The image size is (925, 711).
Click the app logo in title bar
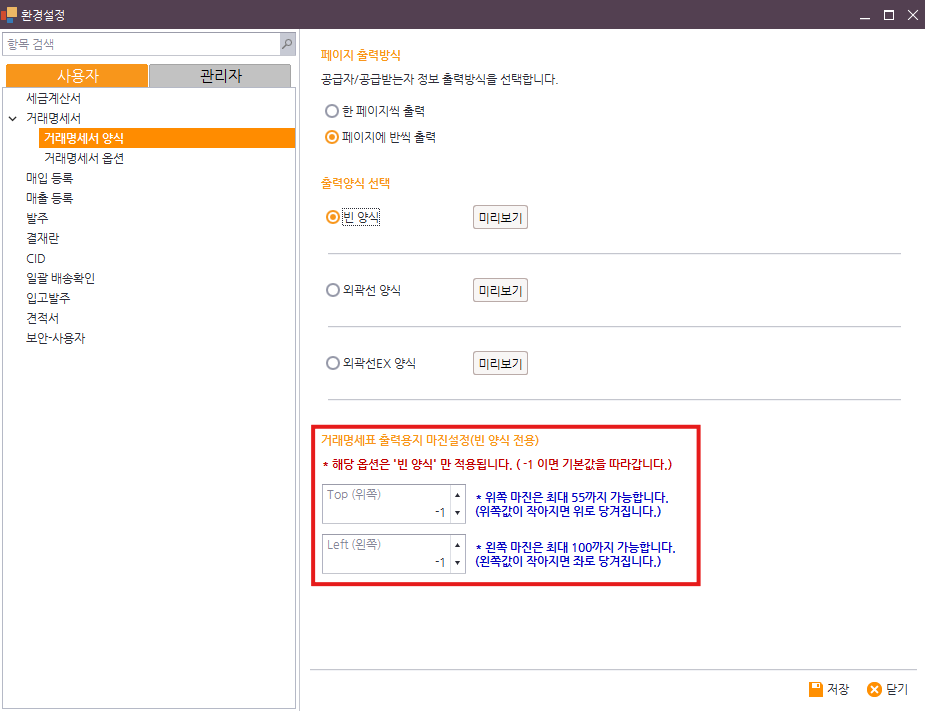[9, 15]
